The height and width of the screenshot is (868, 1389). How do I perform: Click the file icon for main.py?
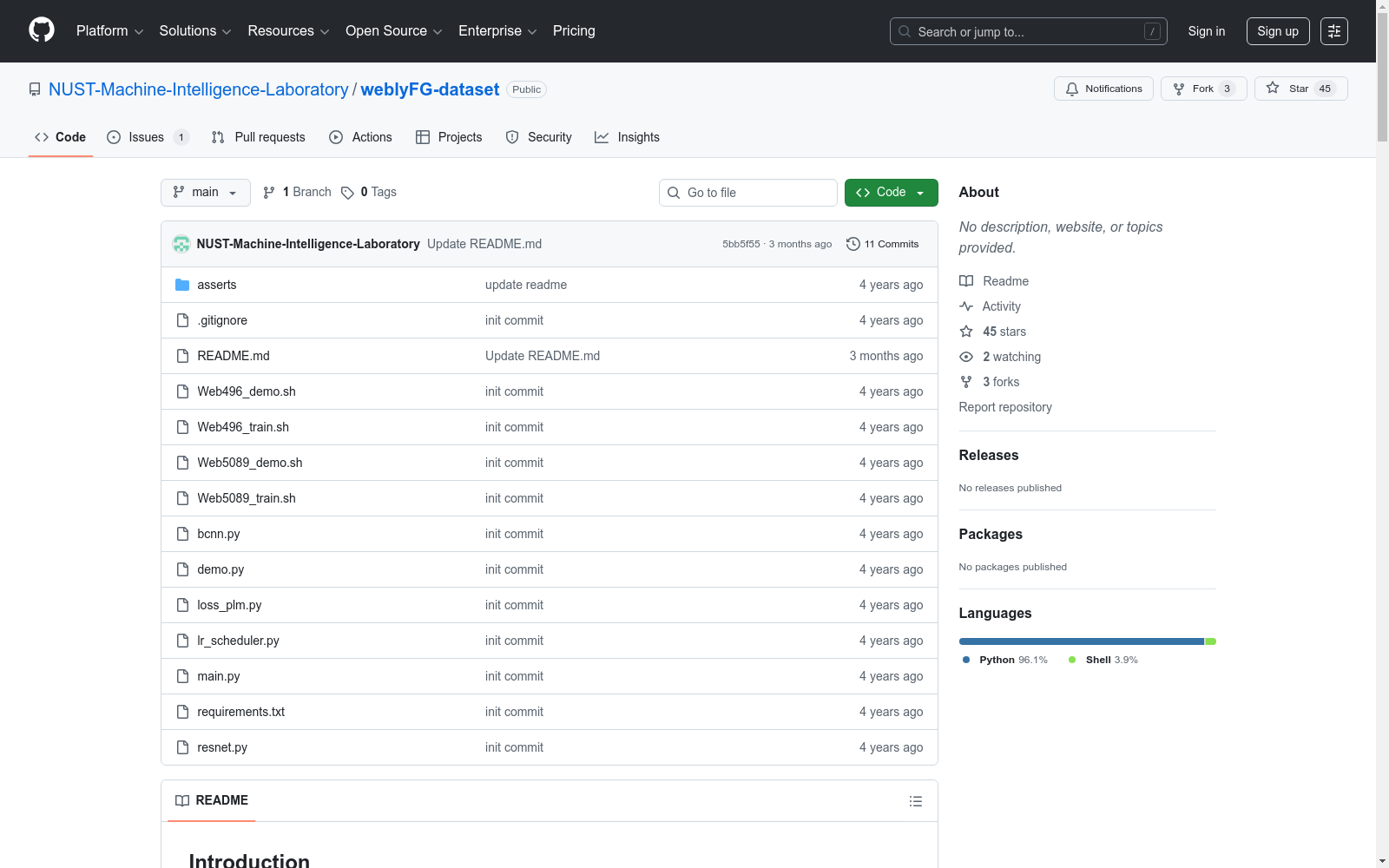pos(182,676)
